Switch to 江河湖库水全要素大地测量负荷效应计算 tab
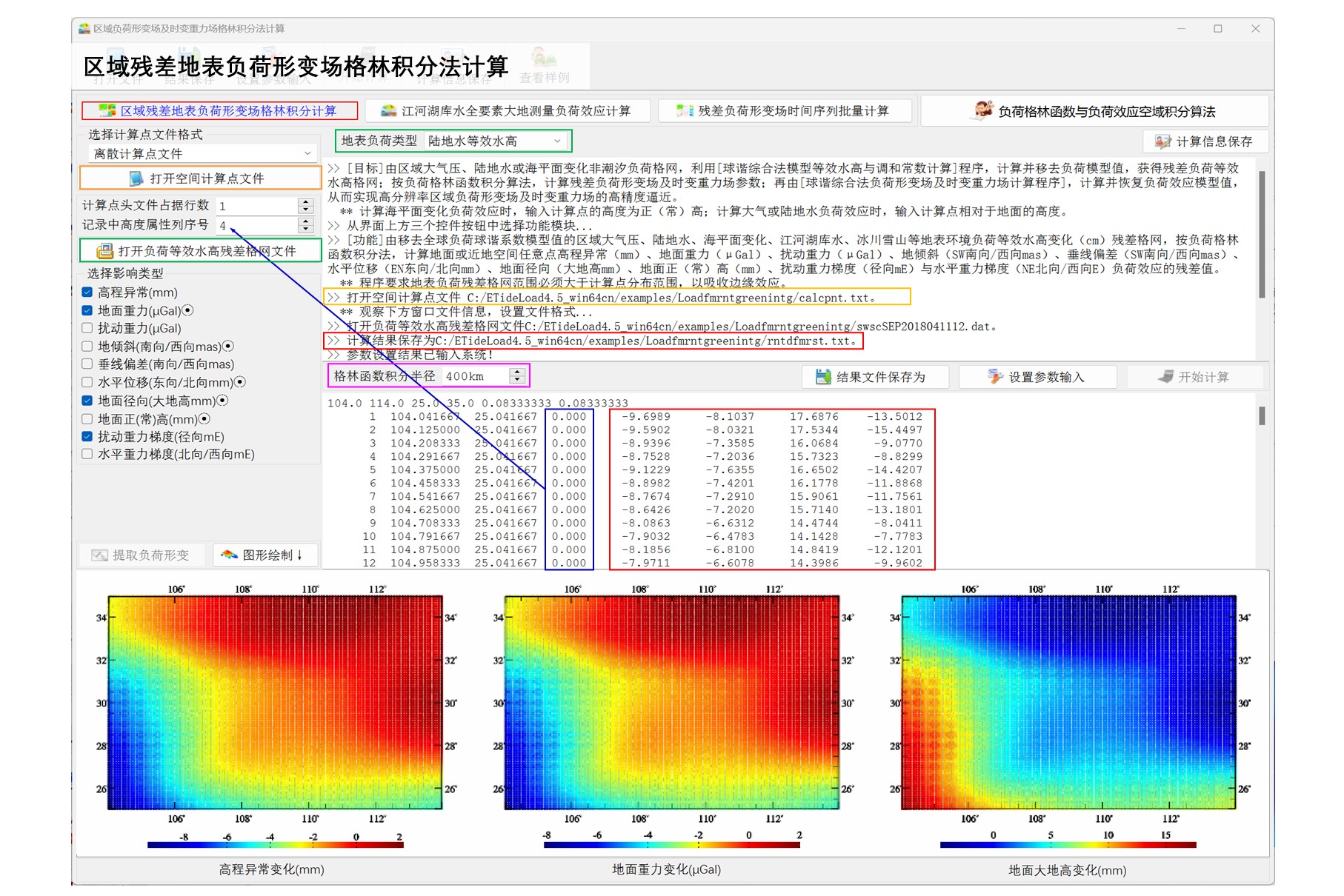Viewport: 1344px width, 896px height. pyautogui.click(x=508, y=111)
